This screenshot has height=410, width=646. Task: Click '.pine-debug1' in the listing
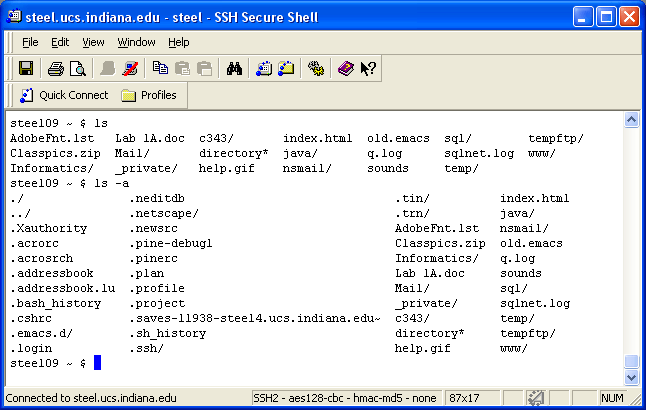[171, 243]
